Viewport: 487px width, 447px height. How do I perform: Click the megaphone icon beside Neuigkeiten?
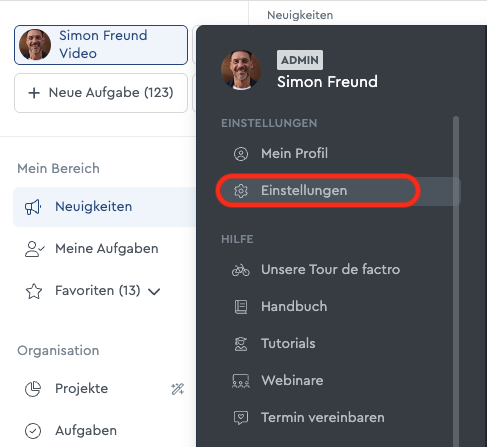[x=33, y=207]
